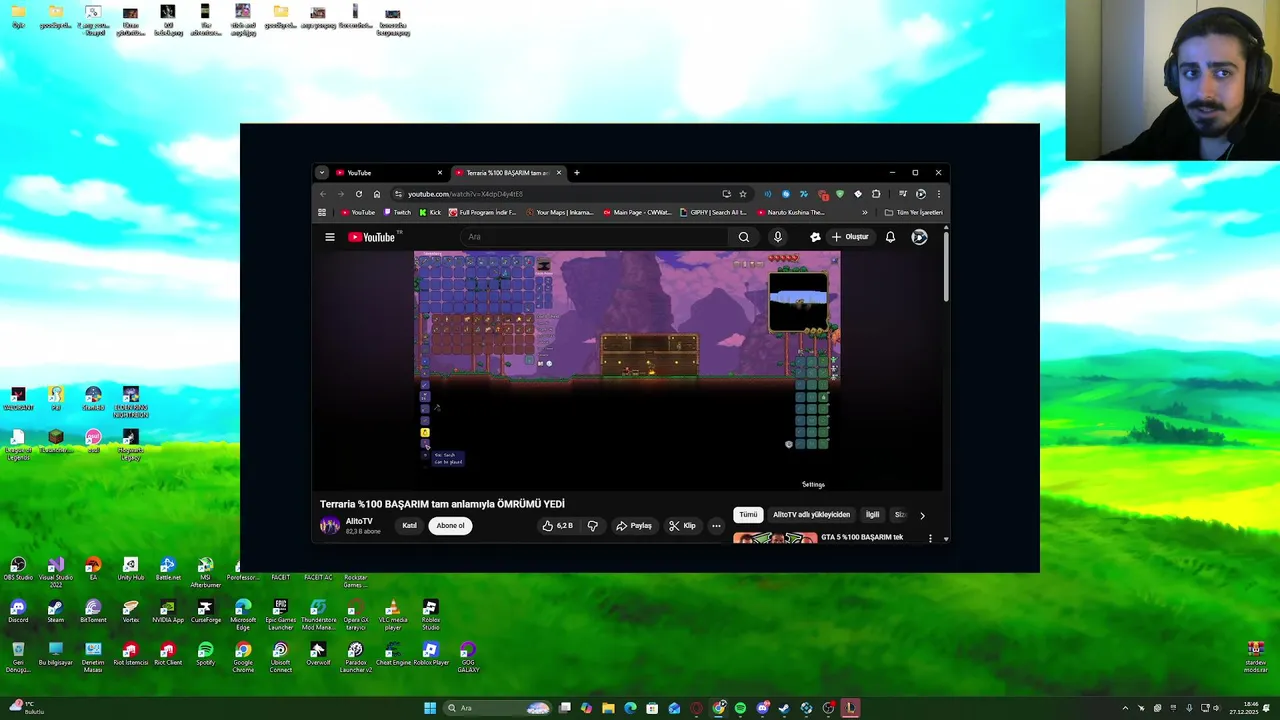Dislike the Terraria video
The width and height of the screenshot is (1280, 720).
[x=593, y=525]
